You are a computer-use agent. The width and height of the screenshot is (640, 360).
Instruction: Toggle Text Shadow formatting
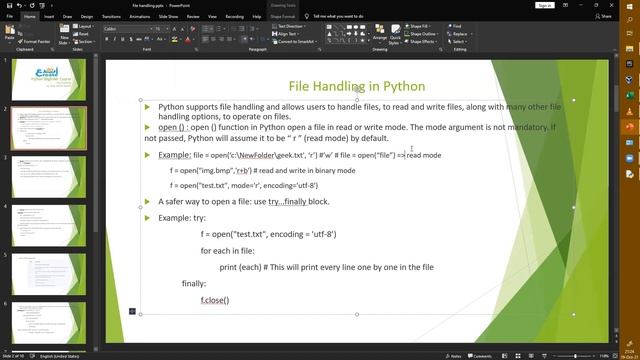(x=131, y=39)
